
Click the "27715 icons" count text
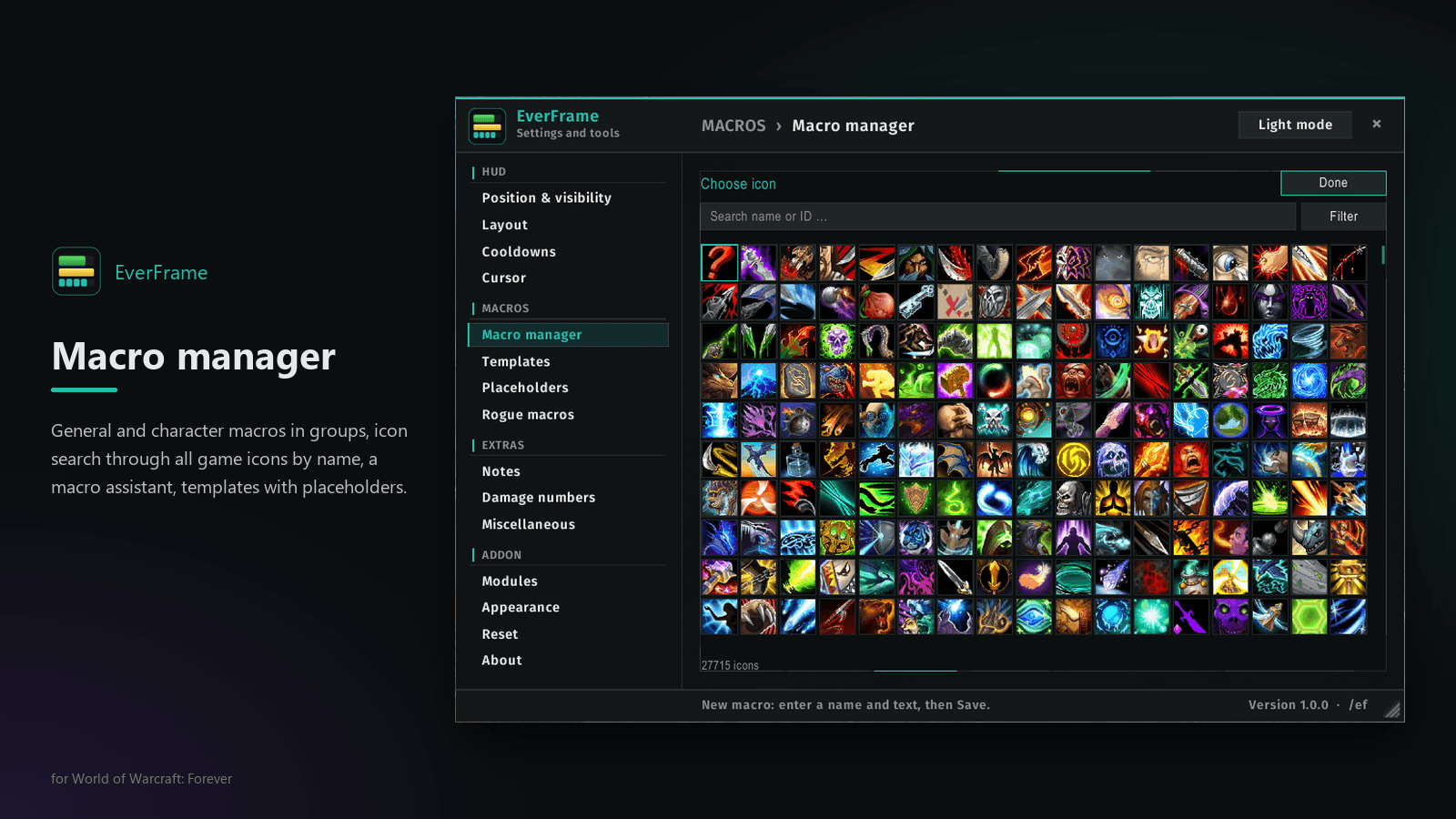(x=730, y=665)
